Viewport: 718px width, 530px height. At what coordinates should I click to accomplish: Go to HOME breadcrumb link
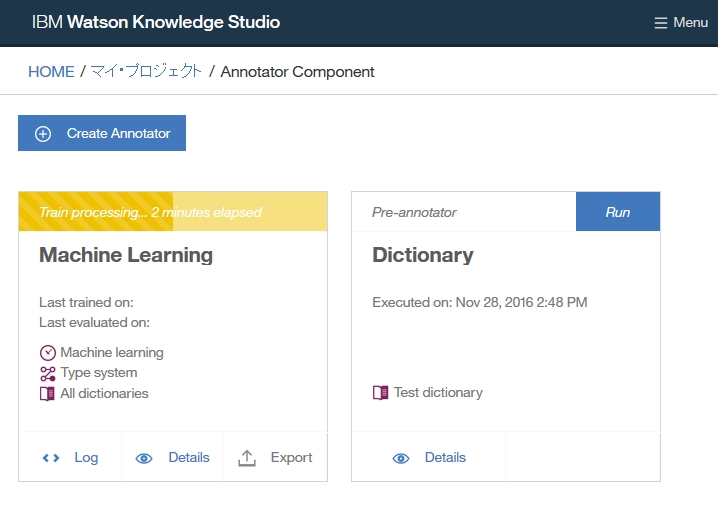51,72
